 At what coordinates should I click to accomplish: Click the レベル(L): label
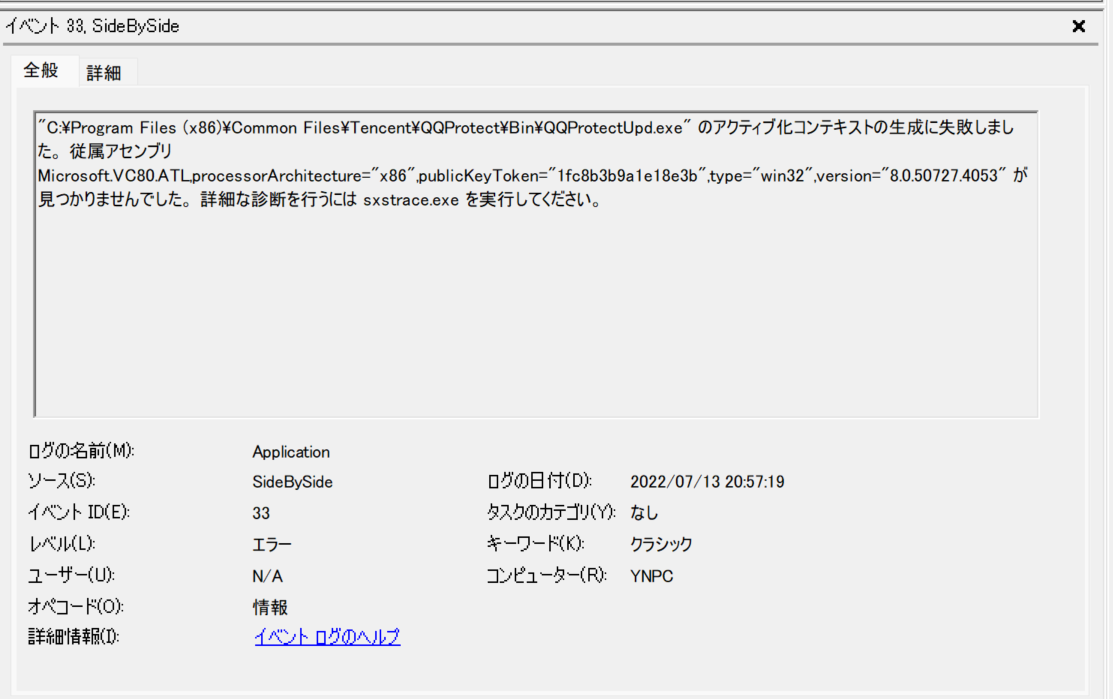[x=62, y=544]
